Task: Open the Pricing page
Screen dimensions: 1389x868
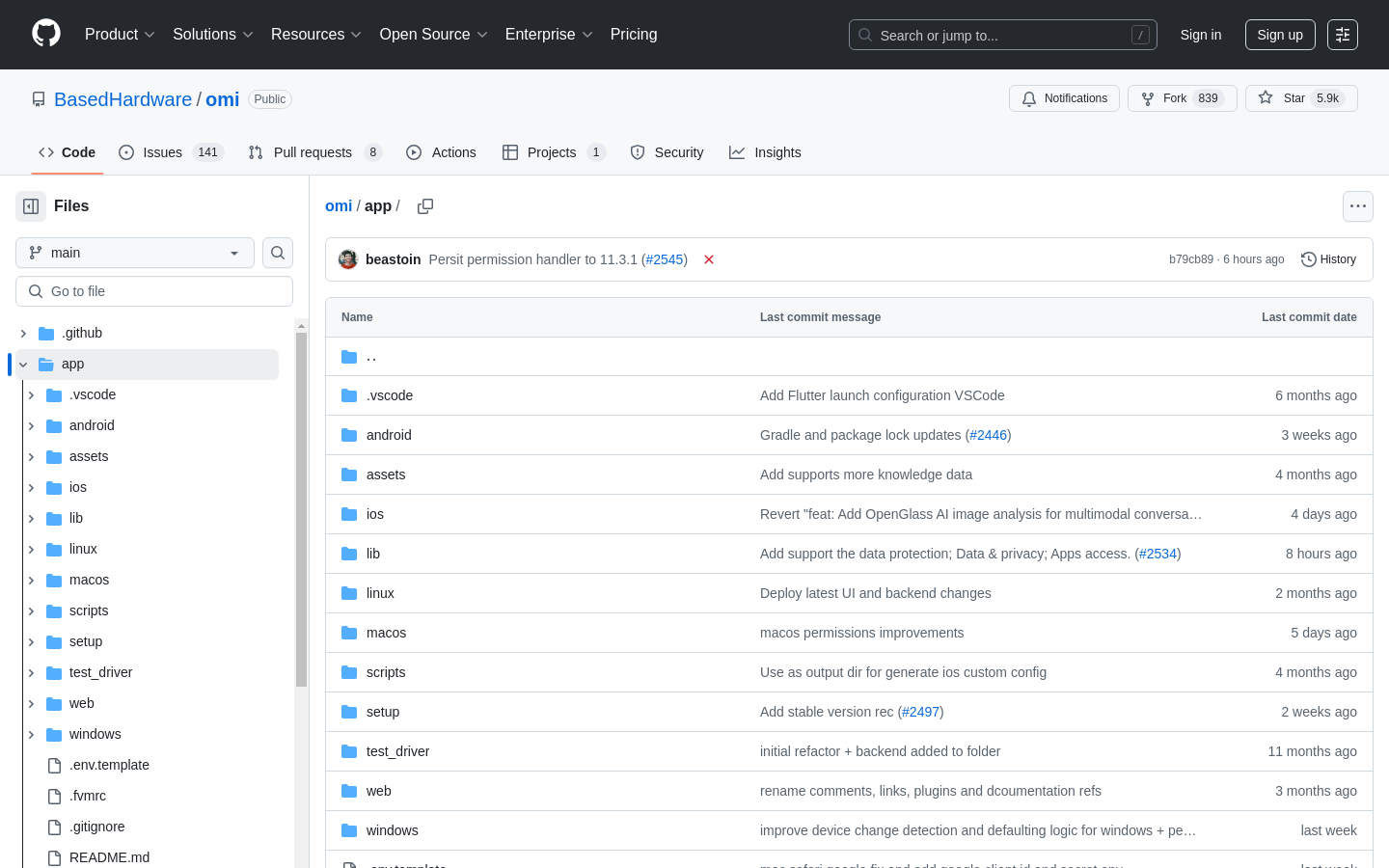Action: click(x=634, y=35)
